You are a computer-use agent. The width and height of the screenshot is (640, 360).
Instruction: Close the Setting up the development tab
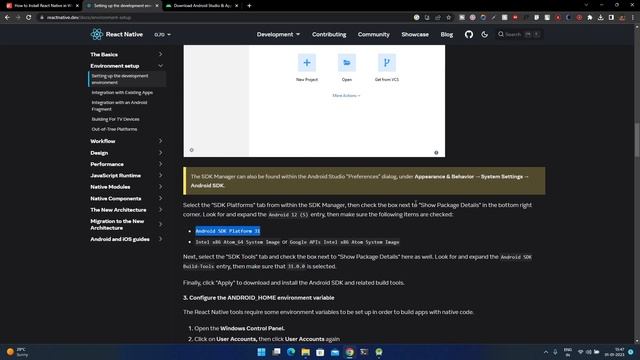(x=157, y=6)
